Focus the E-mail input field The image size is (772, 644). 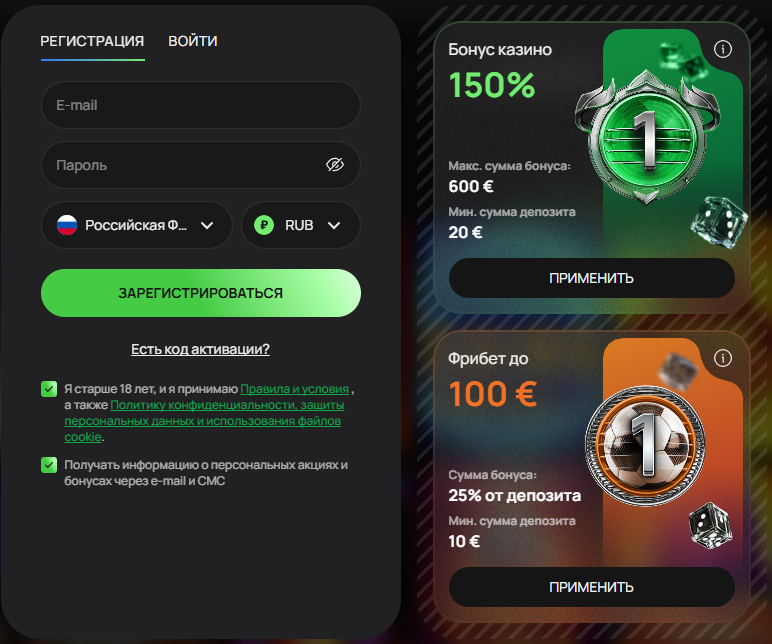tap(201, 105)
